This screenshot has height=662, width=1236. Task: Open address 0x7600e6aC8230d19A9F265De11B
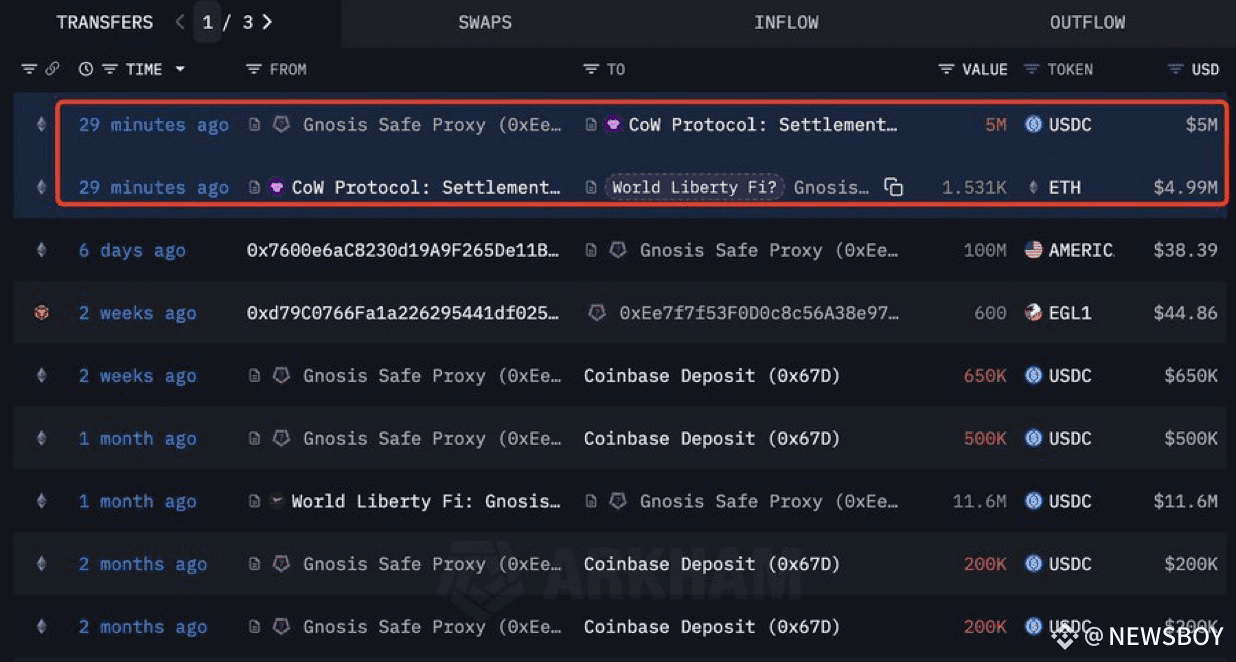tap(403, 250)
